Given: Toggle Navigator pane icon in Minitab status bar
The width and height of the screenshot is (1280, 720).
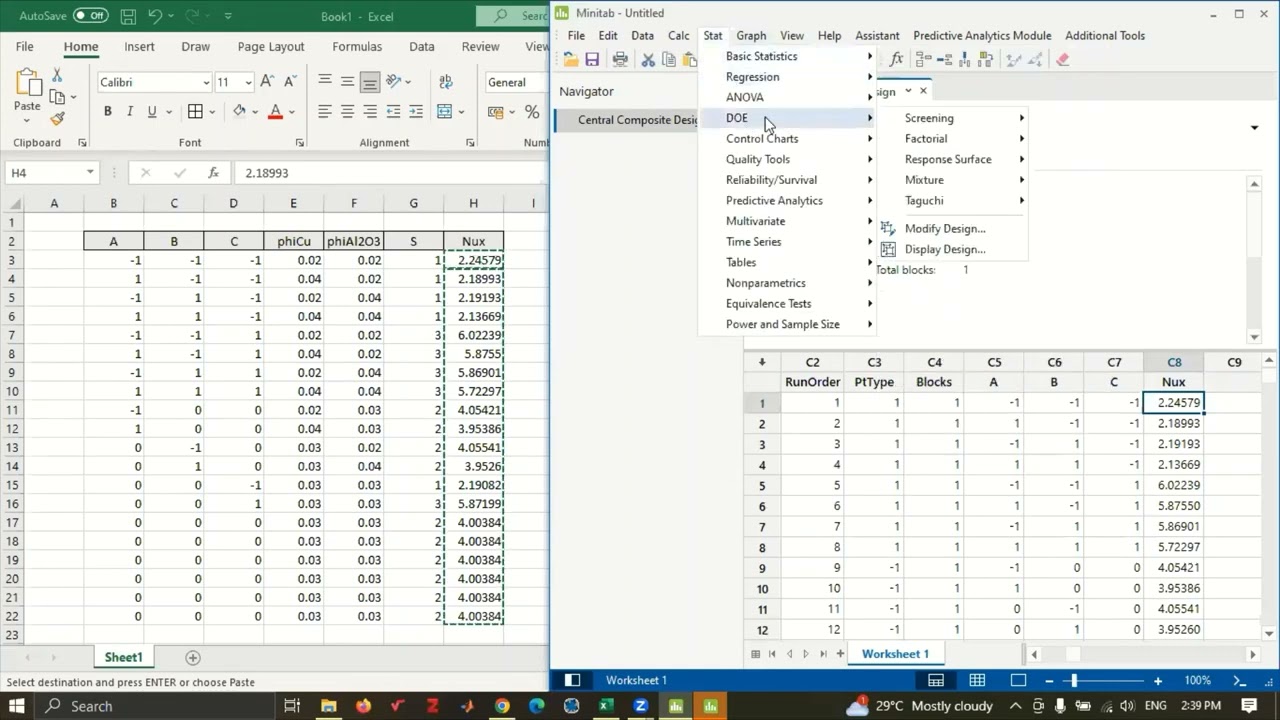Looking at the screenshot, I should [573, 680].
